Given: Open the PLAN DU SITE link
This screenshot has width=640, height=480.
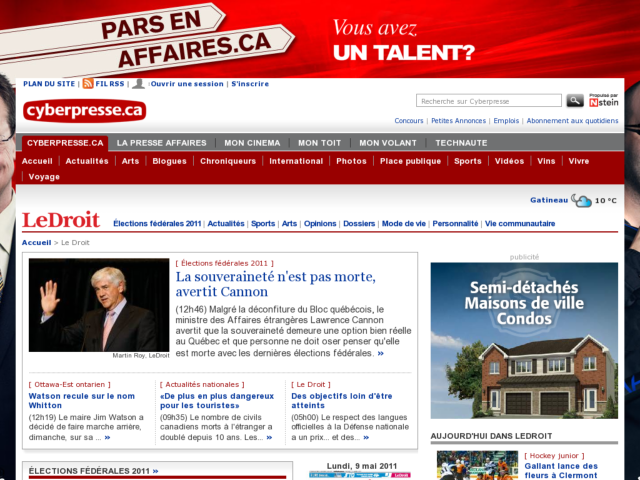Looking at the screenshot, I should pyautogui.click(x=49, y=84).
